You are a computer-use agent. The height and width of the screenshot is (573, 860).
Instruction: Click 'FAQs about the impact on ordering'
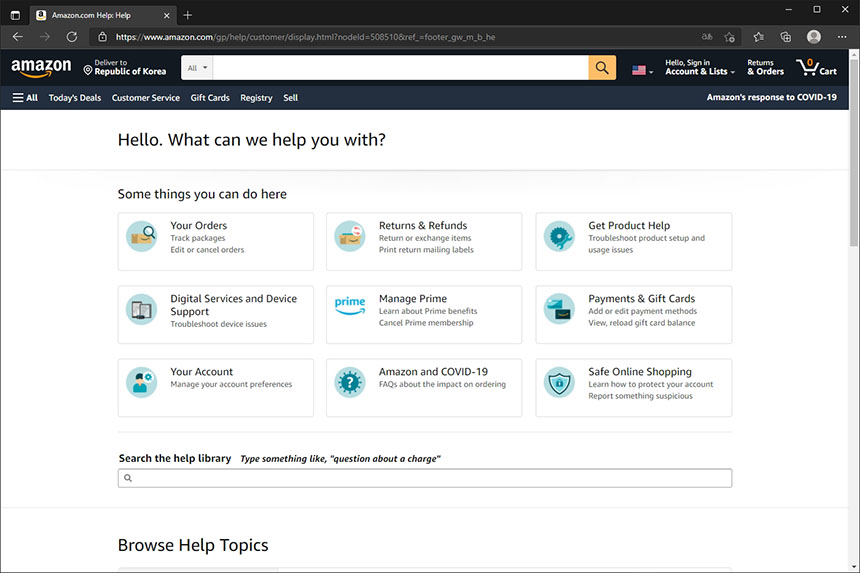[442, 384]
